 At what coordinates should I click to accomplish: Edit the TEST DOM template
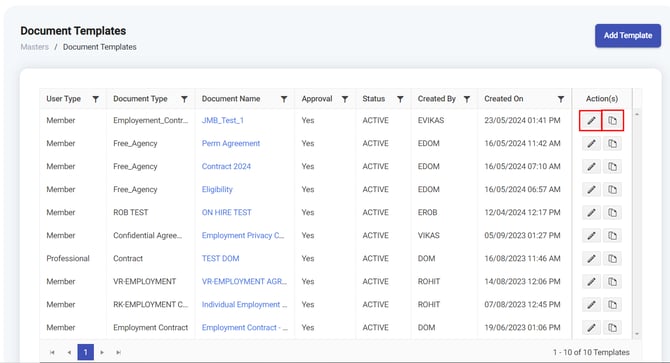[x=591, y=259]
